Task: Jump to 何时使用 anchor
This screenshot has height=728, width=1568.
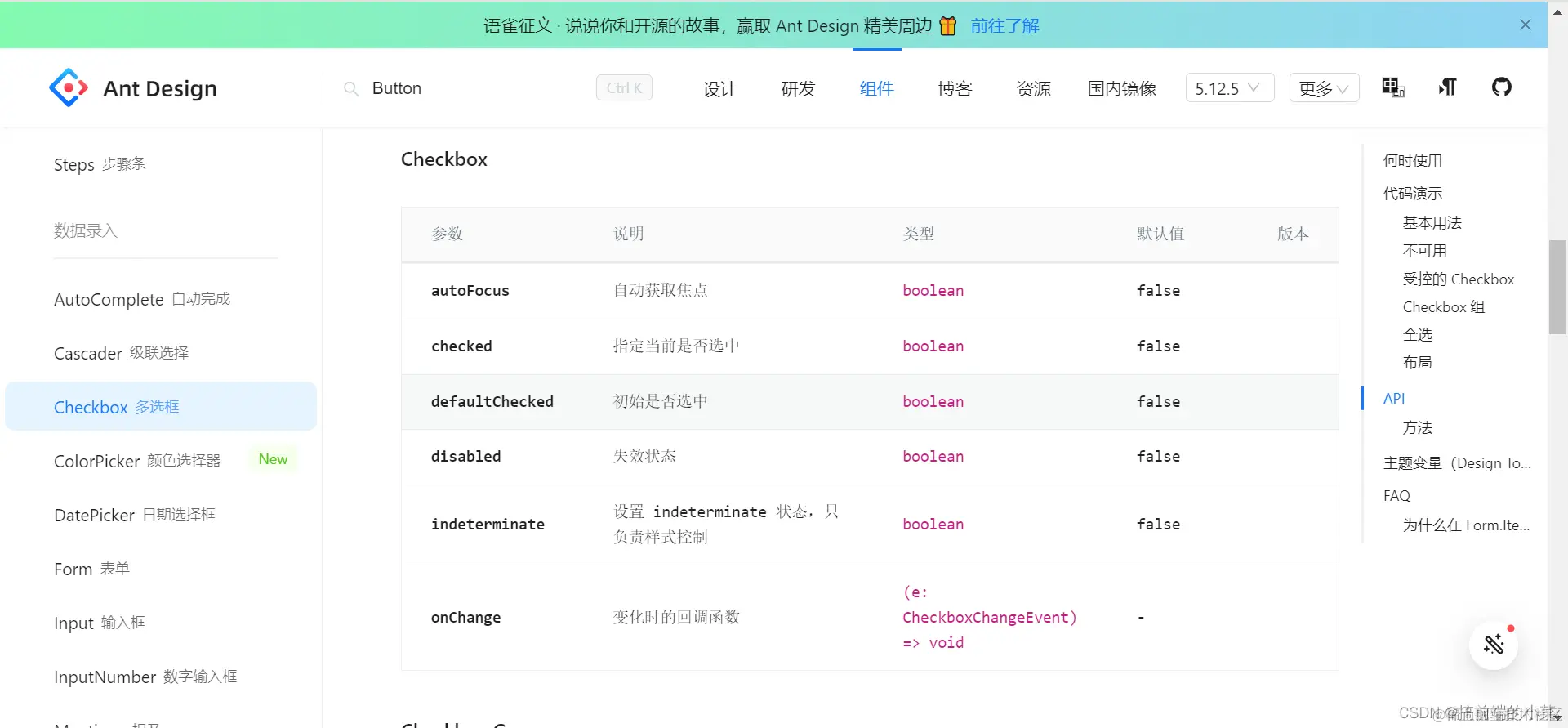Action: pos(1412,160)
